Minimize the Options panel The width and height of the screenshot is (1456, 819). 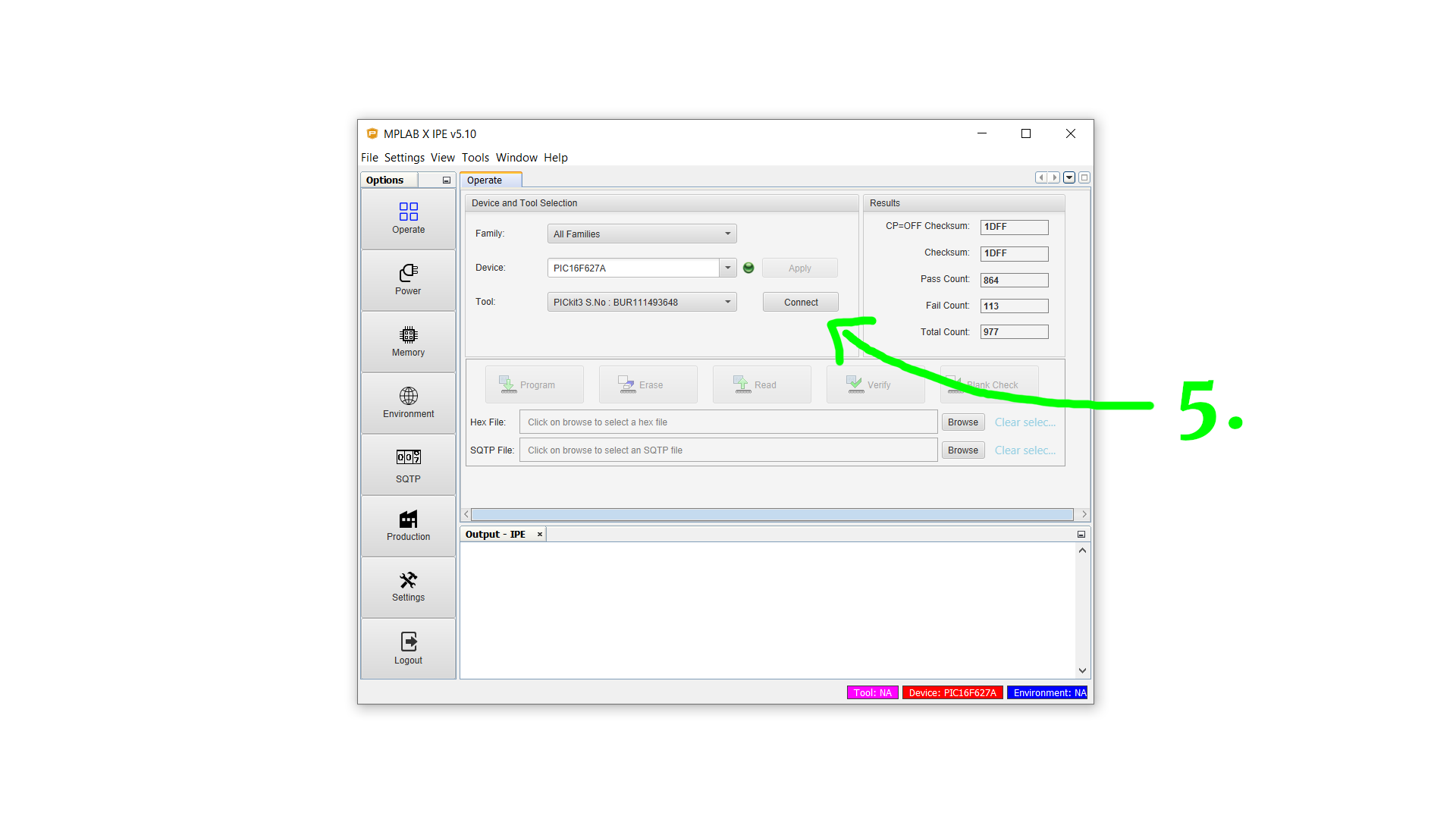click(x=447, y=180)
